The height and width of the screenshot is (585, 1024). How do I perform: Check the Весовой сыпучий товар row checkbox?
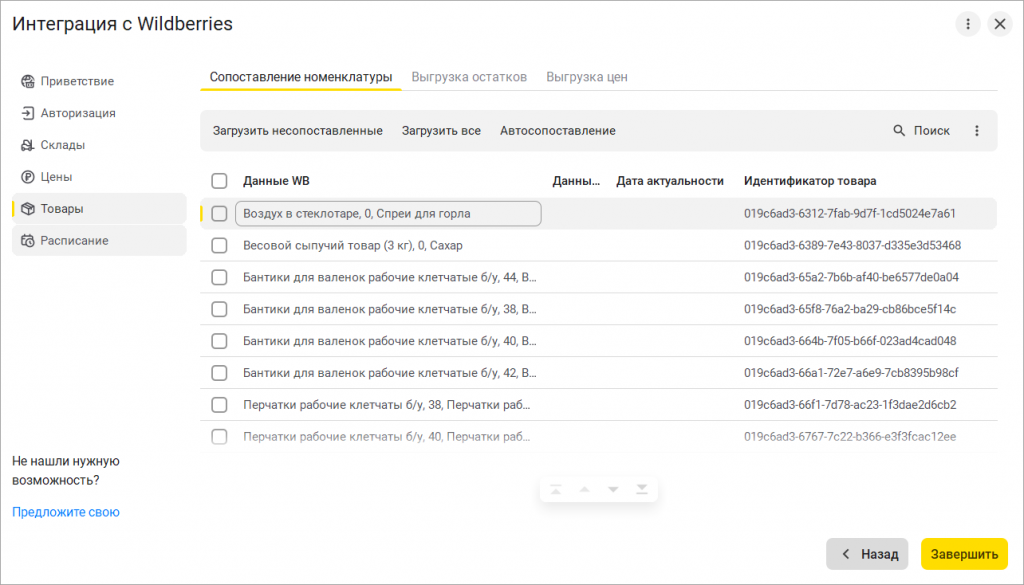[x=219, y=245]
